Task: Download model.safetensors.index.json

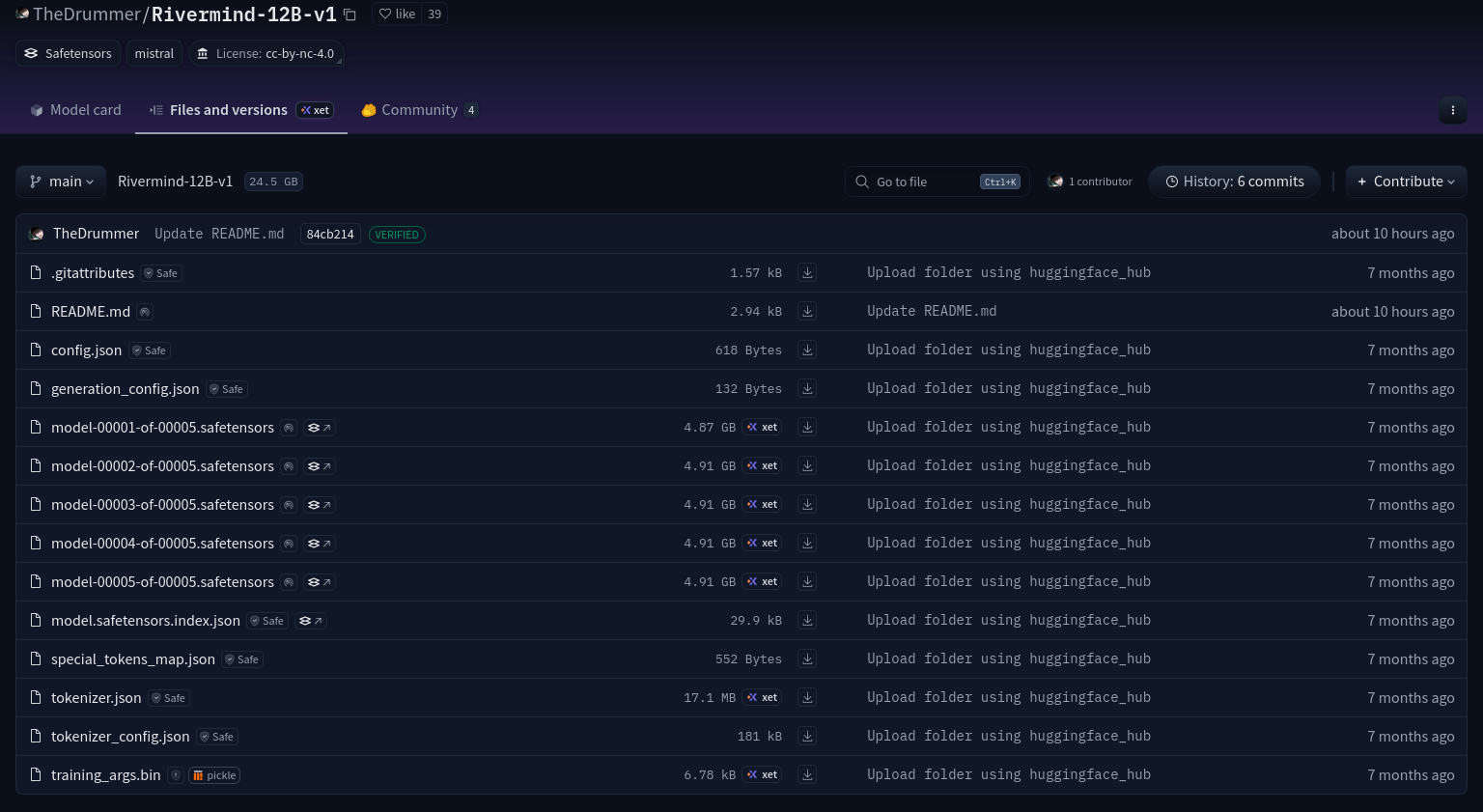Action: point(807,620)
